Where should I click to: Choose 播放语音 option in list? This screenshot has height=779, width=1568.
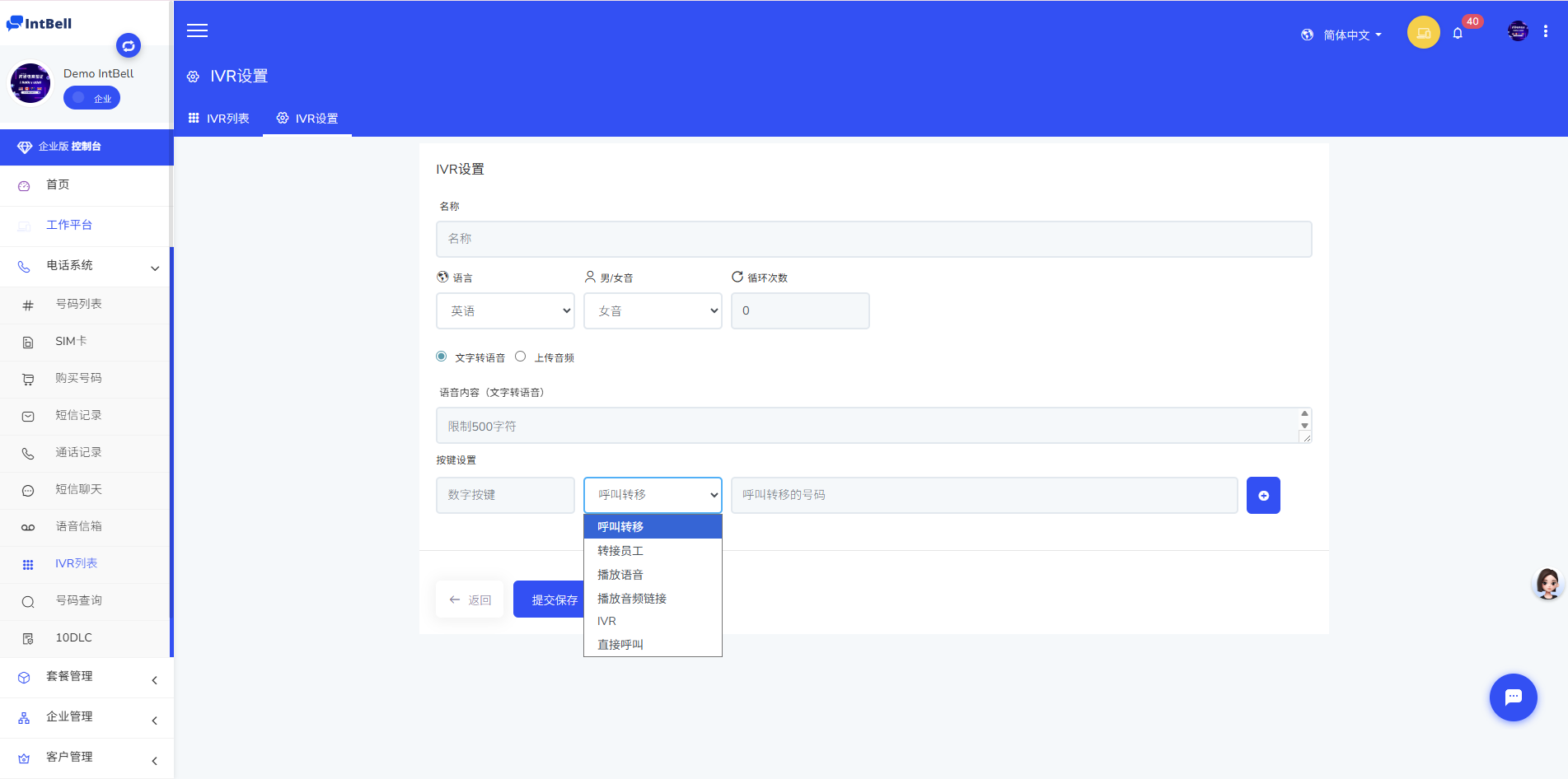(653, 575)
